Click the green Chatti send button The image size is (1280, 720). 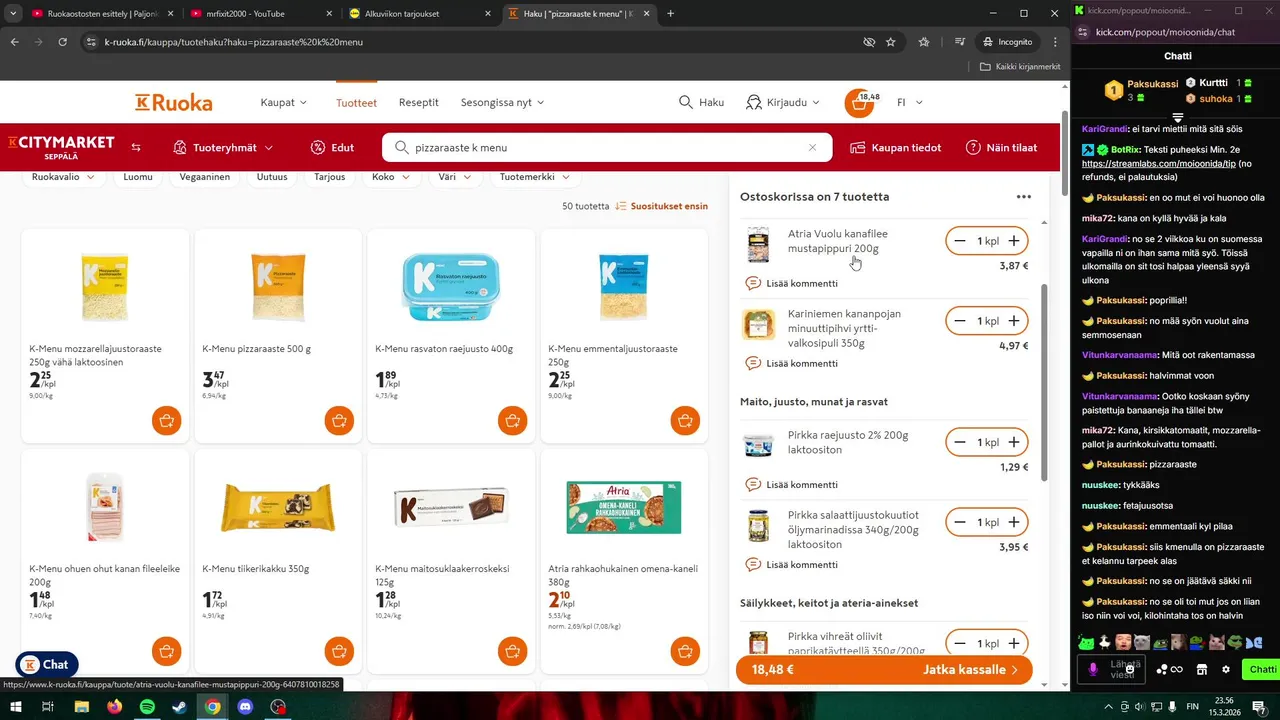[1260, 669]
